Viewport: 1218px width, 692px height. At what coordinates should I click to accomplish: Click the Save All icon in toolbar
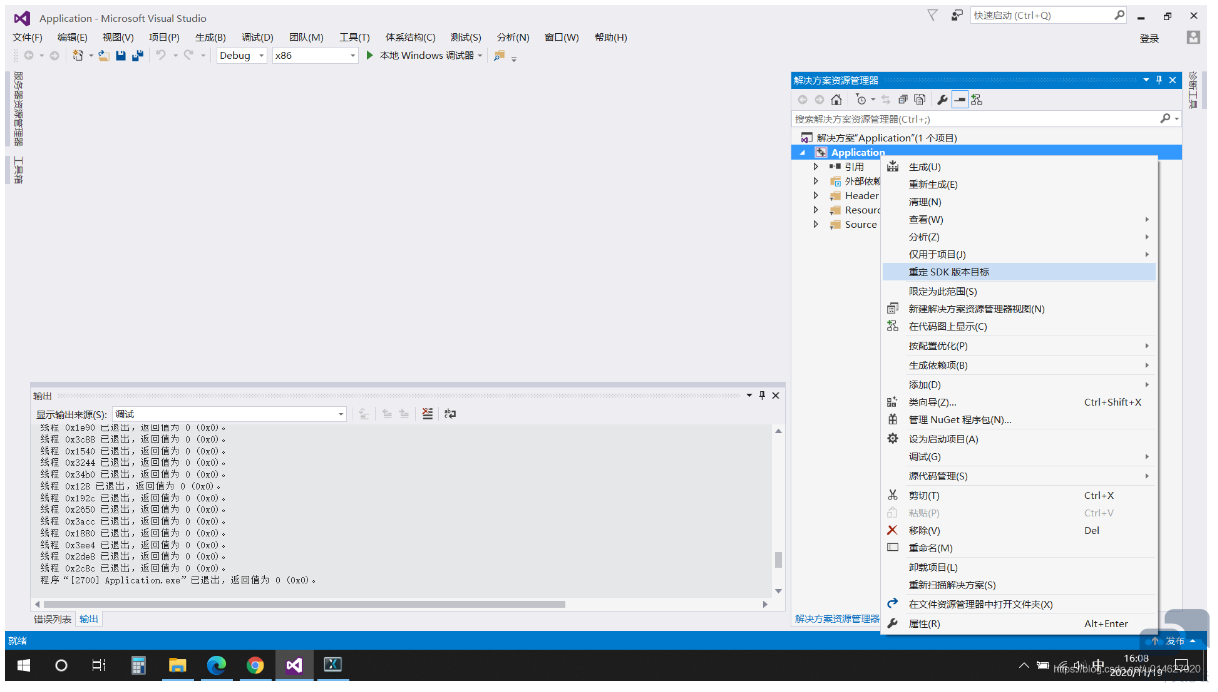click(135, 56)
